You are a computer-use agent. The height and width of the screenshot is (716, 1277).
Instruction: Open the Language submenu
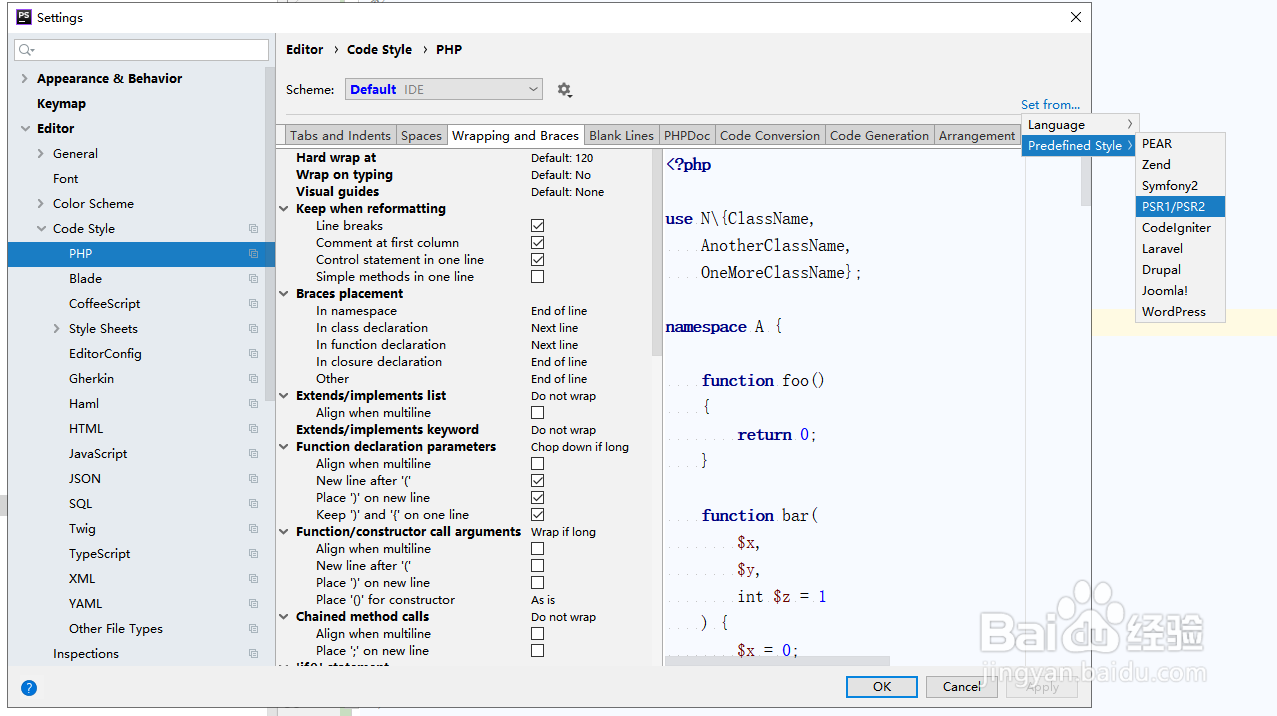click(x=1081, y=125)
